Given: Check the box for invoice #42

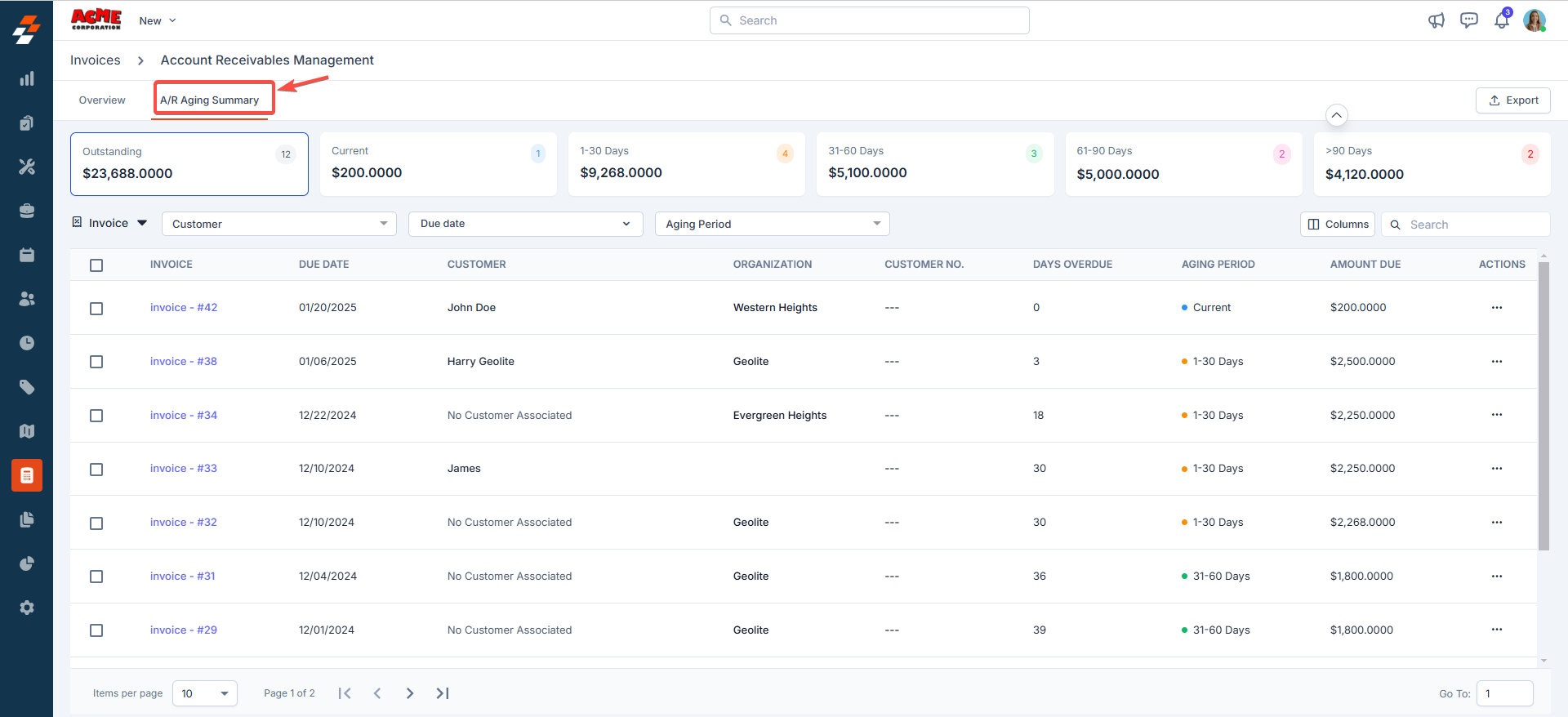Looking at the screenshot, I should click(x=96, y=309).
